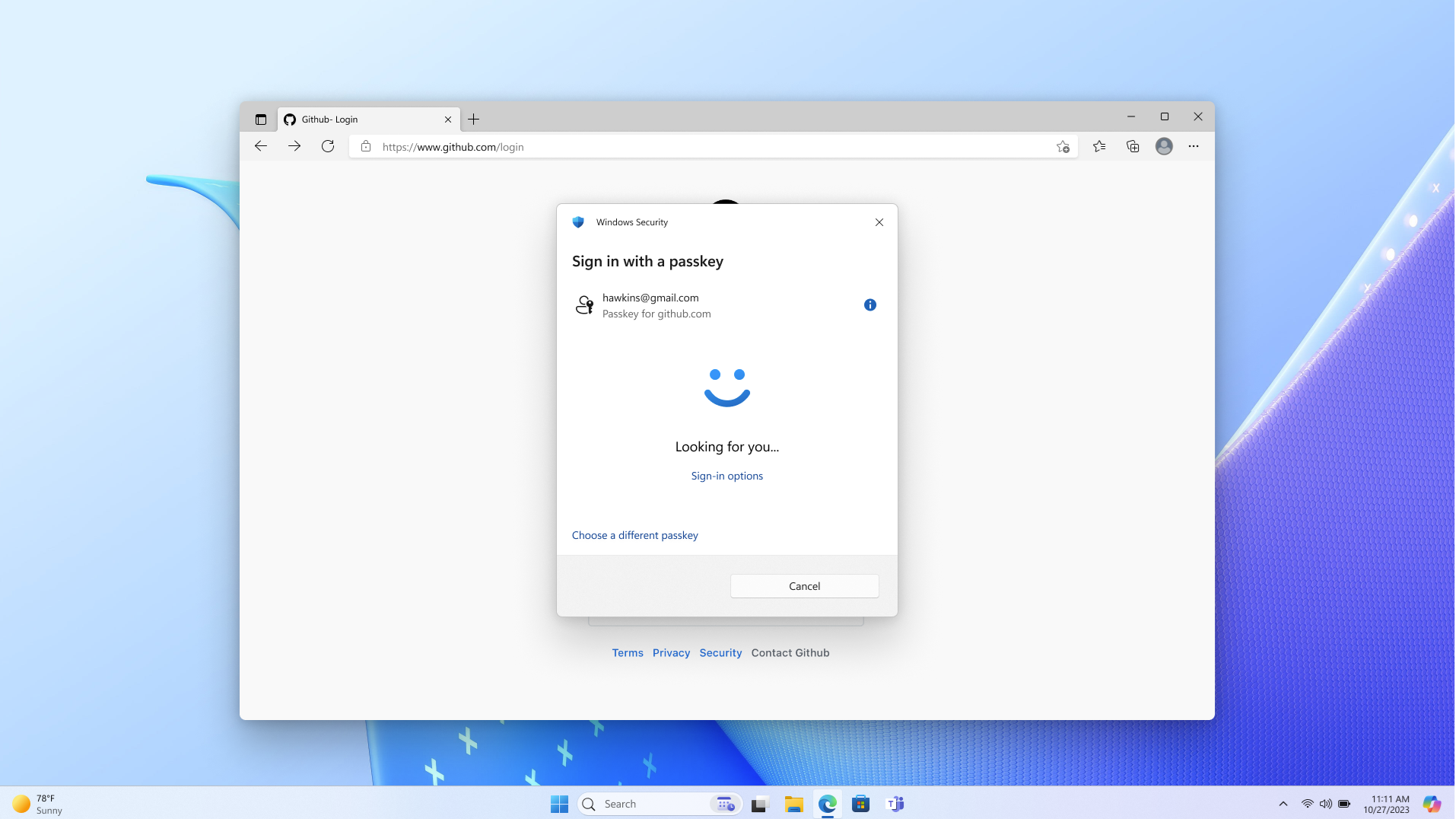Open Sign-in options
This screenshot has width=1456, height=819.
click(726, 476)
